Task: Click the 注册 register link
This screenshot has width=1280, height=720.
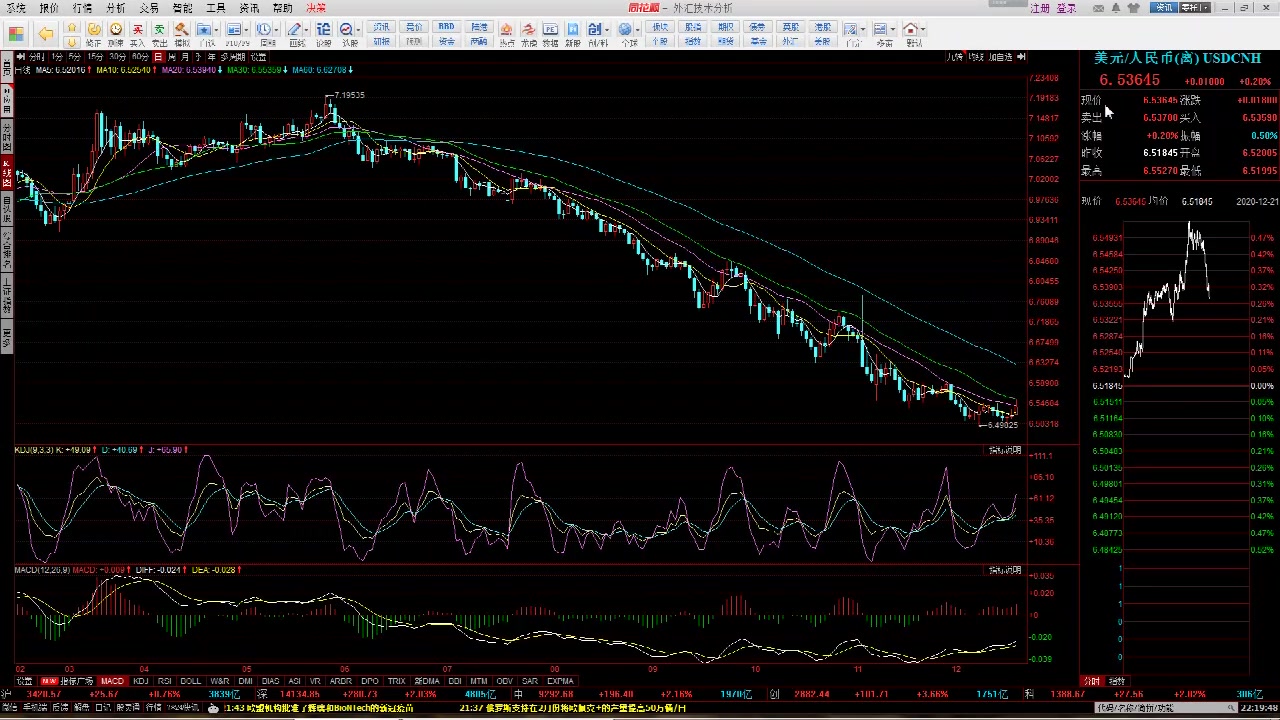Action: pyautogui.click(x=1040, y=8)
